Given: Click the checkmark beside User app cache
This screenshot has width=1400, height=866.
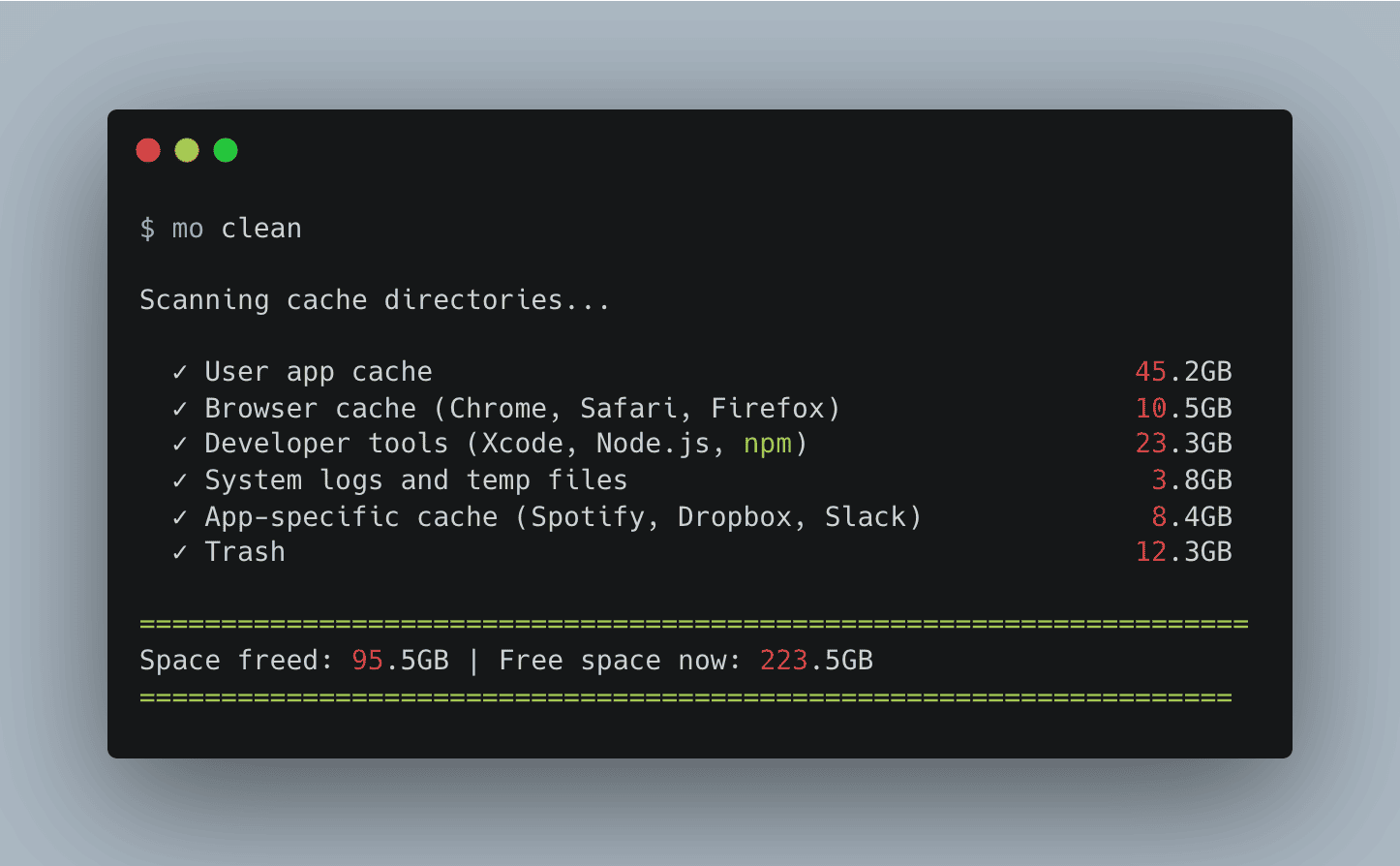Looking at the screenshot, I should [x=179, y=372].
